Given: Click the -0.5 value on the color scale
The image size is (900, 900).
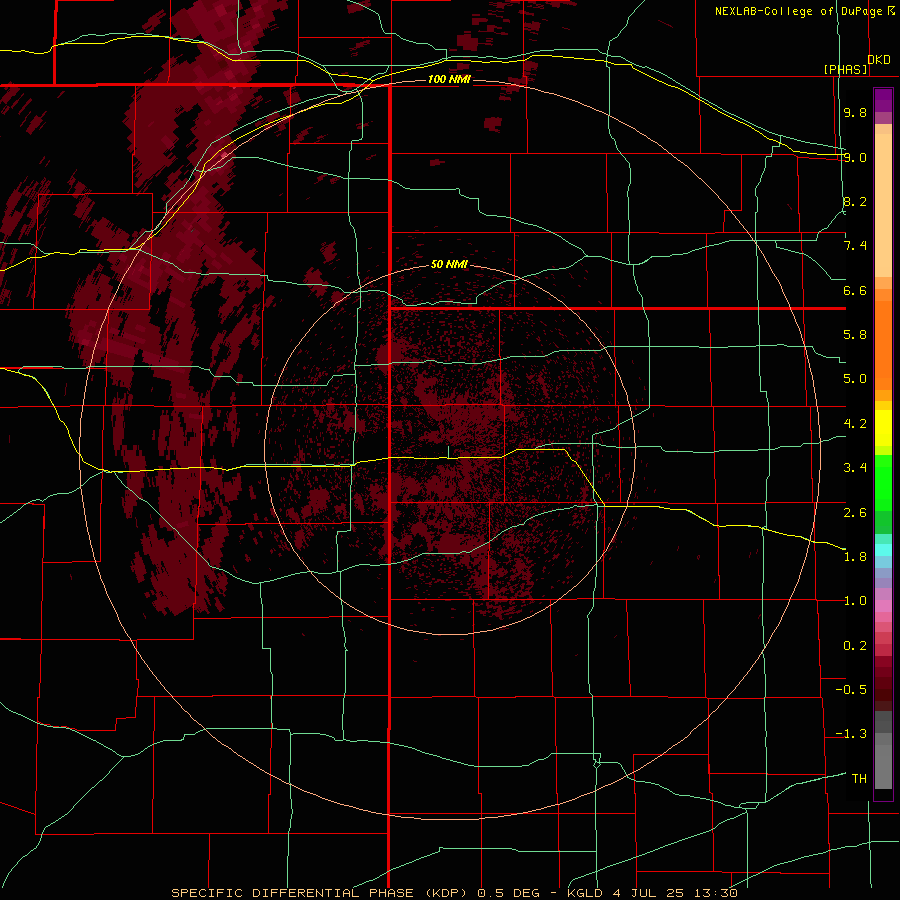Looking at the screenshot, I should pos(851,690).
